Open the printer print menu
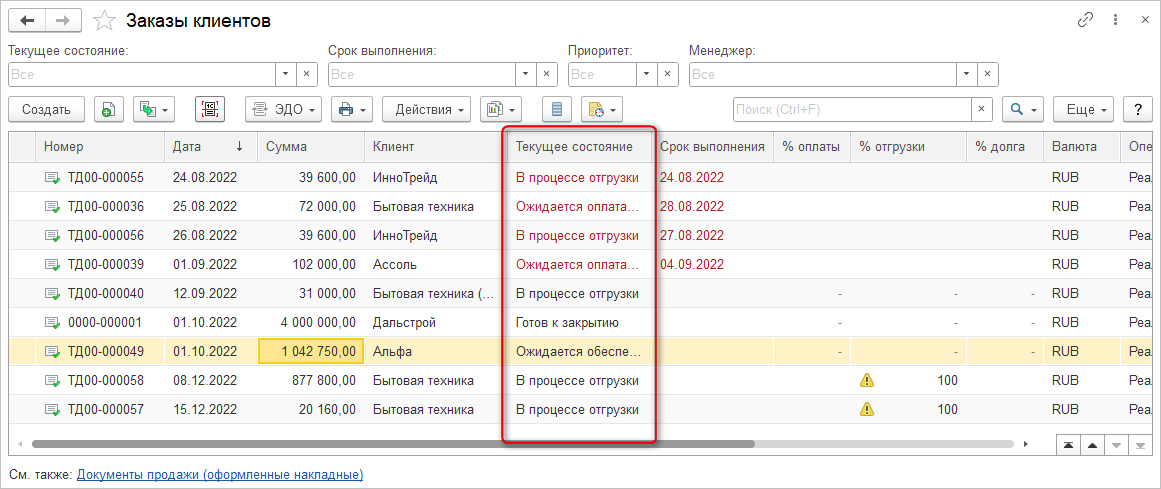Image resolution: width=1161 pixels, height=489 pixels. pos(352,110)
